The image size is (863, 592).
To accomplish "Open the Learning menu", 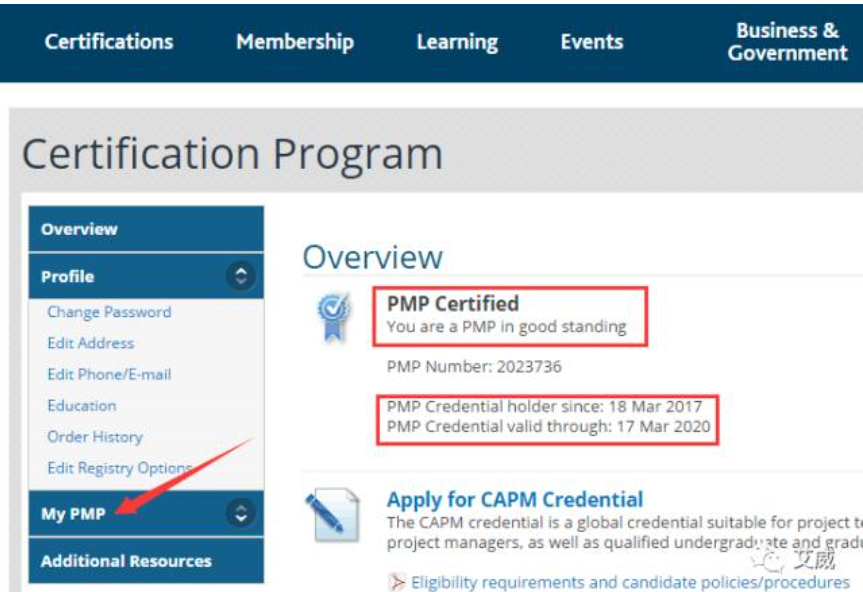I will pyautogui.click(x=457, y=42).
